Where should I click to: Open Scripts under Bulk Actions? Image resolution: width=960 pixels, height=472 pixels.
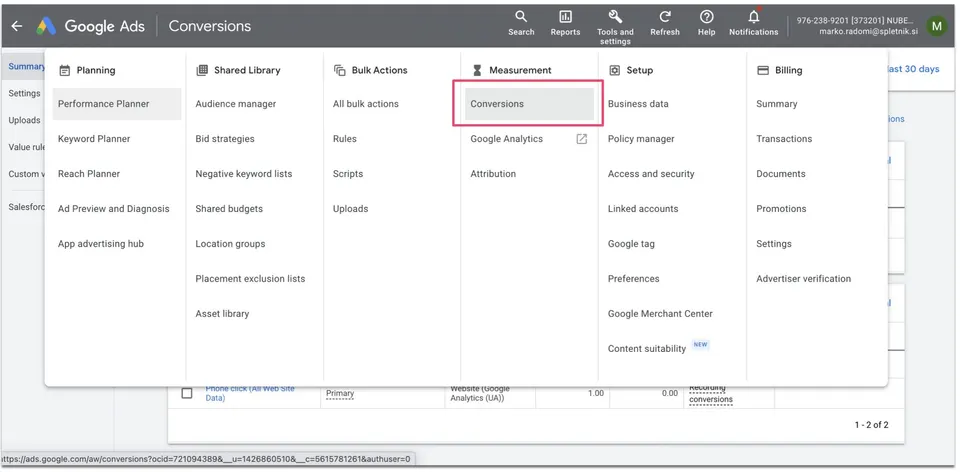point(348,174)
